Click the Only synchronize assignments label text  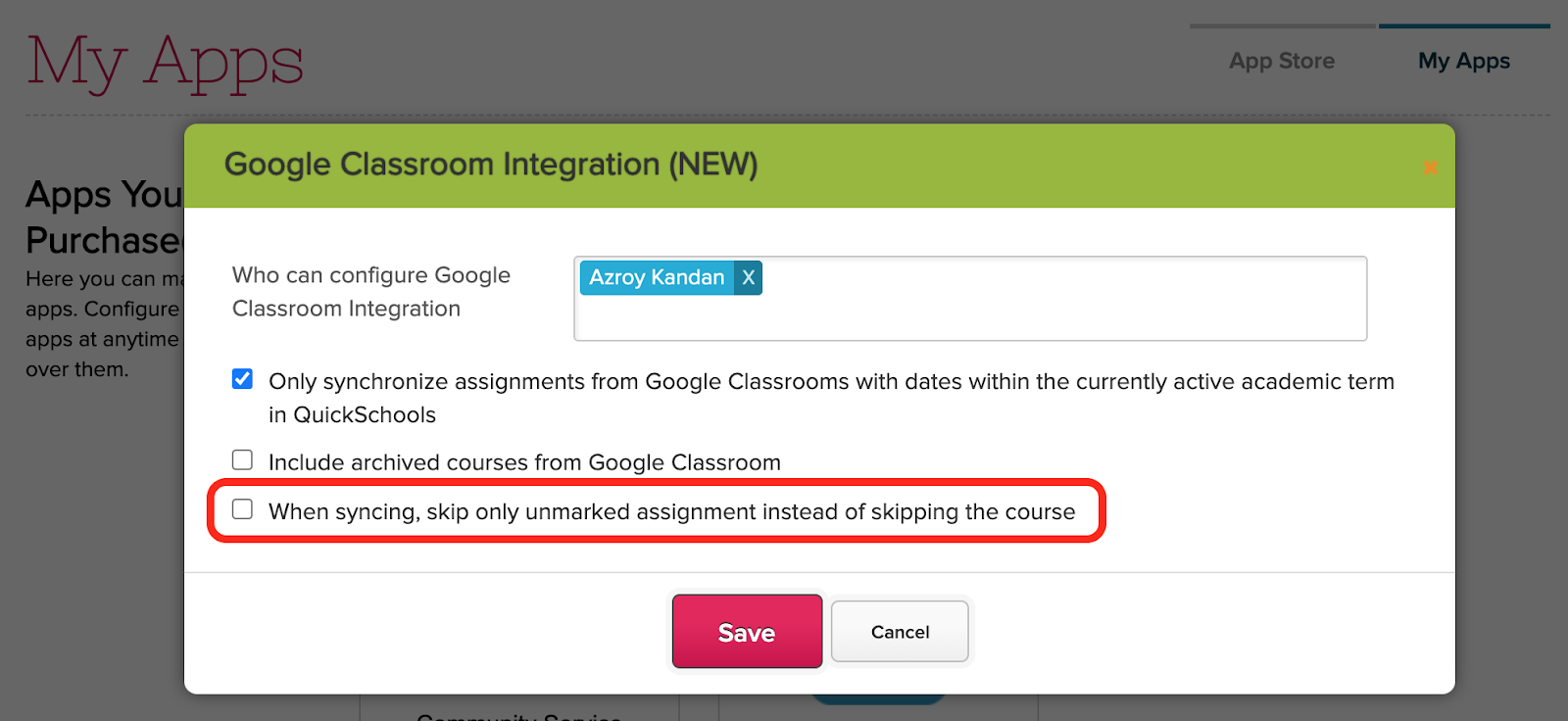pyautogui.click(x=831, y=398)
